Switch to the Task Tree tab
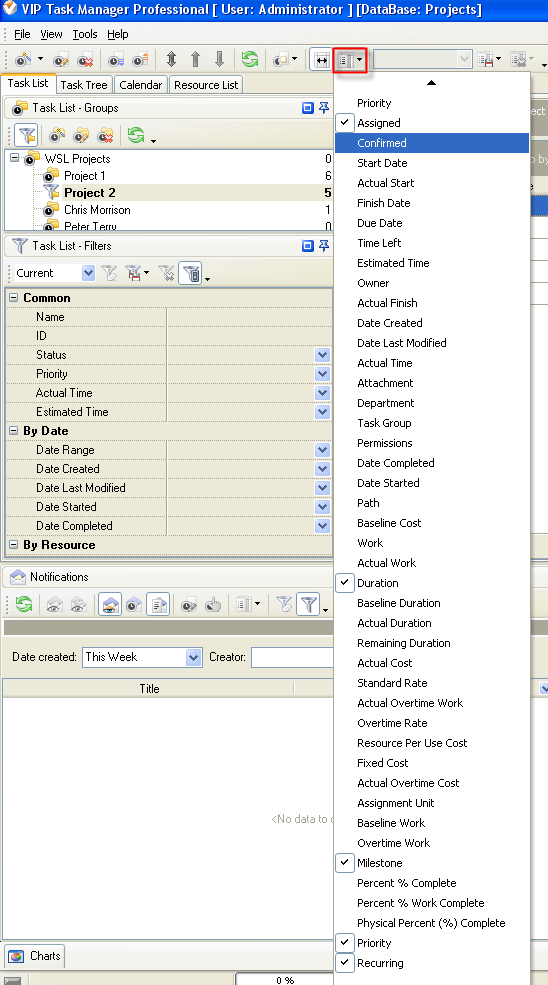Viewport: 548px width, 985px height. tap(84, 85)
